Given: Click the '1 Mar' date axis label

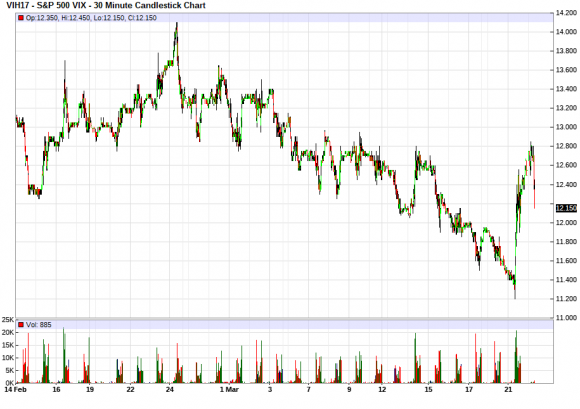Looking at the screenshot, I should (x=229, y=390).
